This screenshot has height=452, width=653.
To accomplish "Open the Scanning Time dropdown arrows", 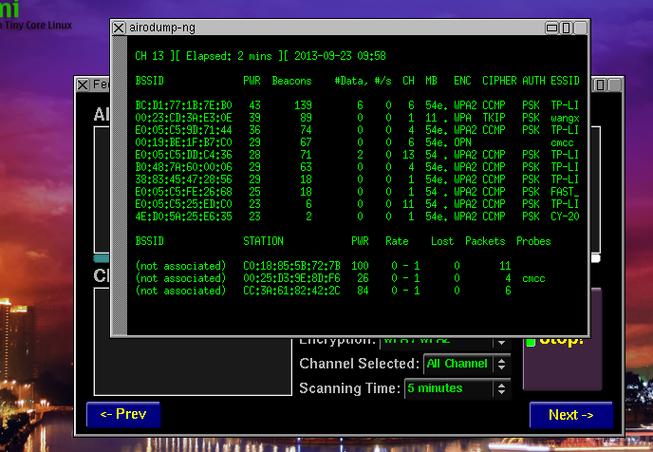I will tap(502, 389).
